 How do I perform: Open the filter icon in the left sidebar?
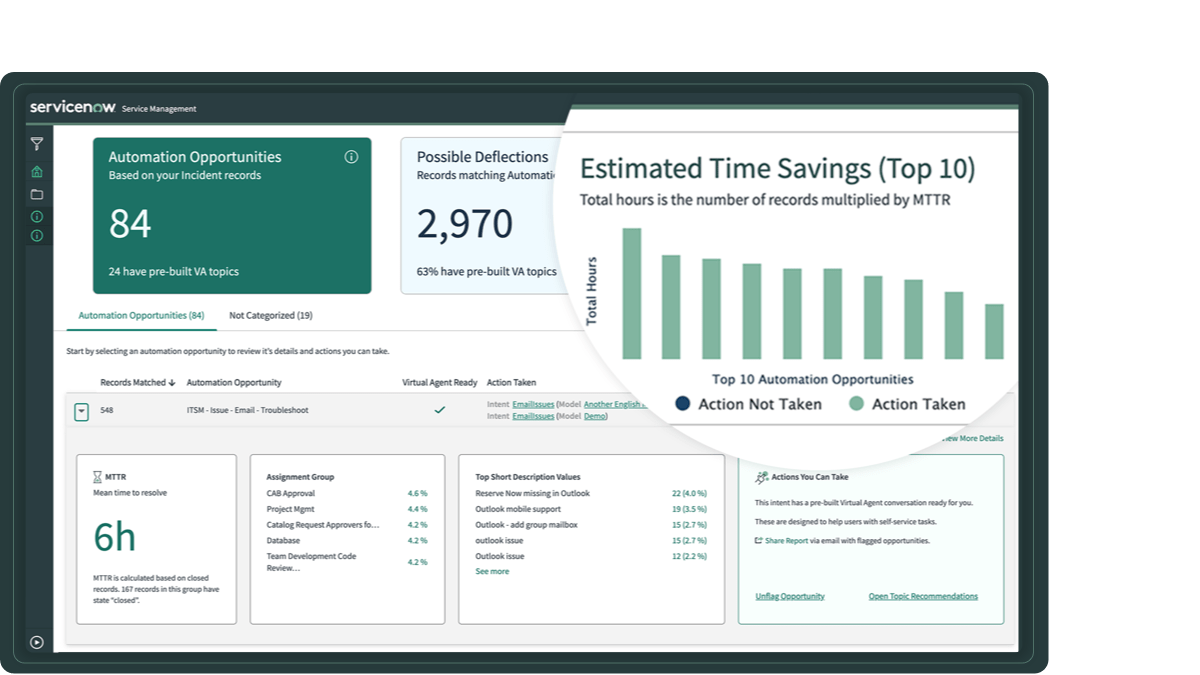(x=37, y=143)
